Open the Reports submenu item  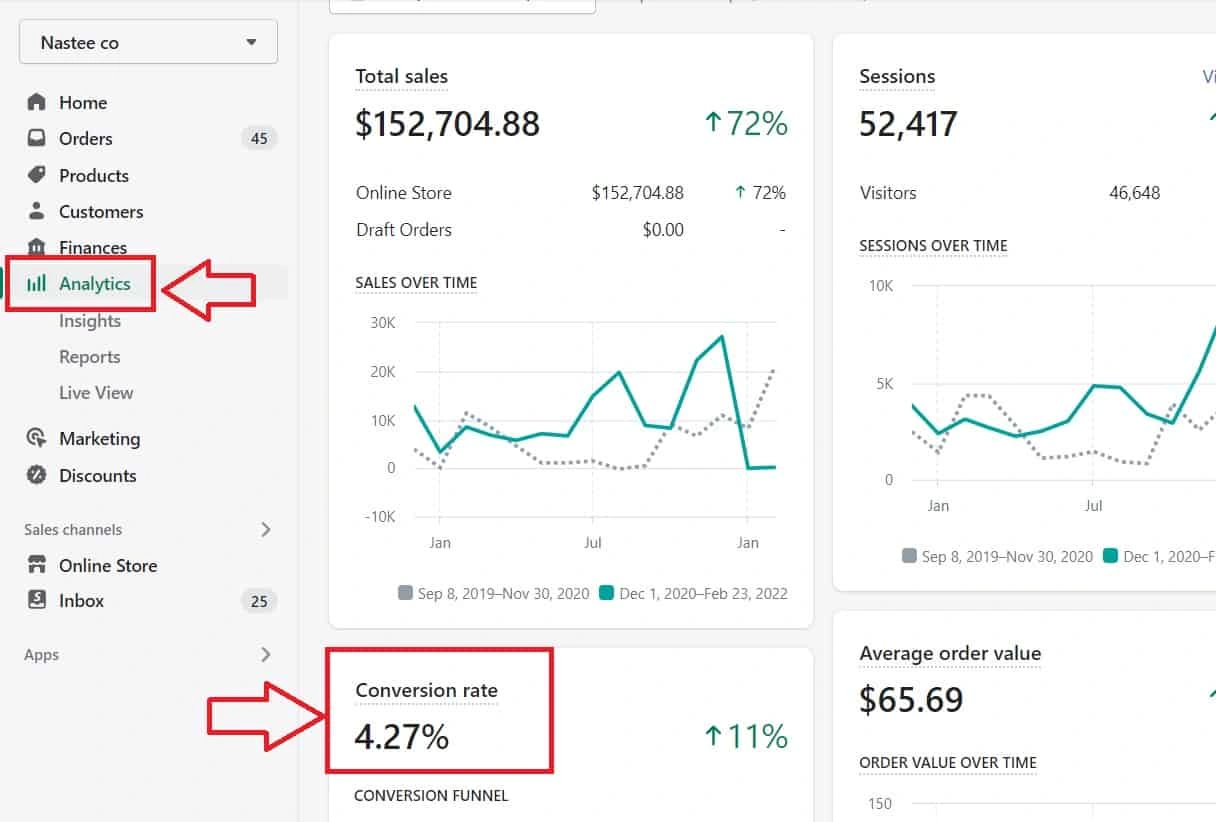(x=89, y=357)
